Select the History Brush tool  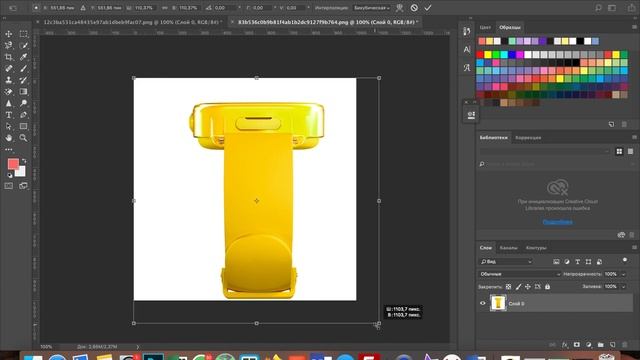coord(24,80)
